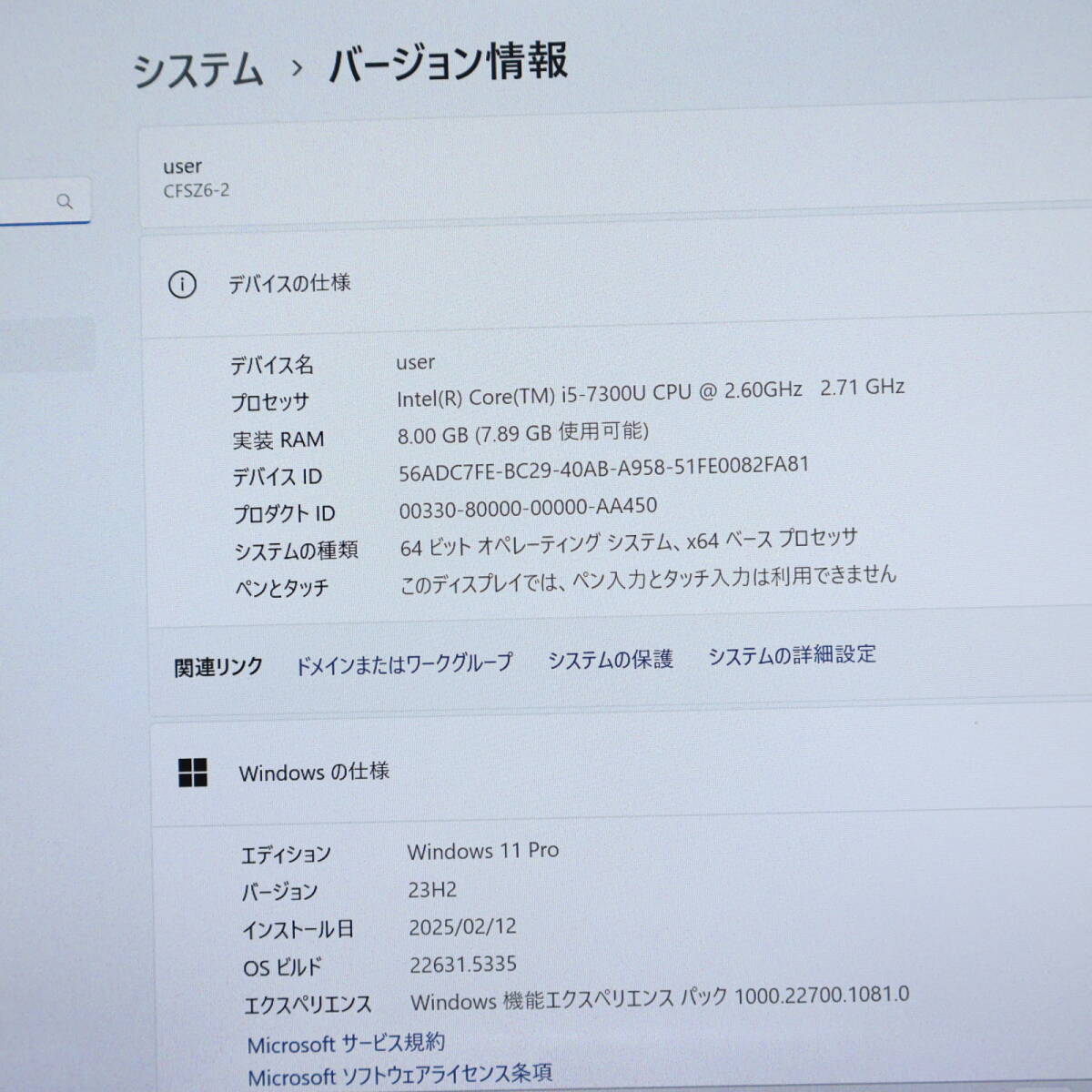Screen dimensions: 1092x1092
Task: Click the Windows logo icon
Action: 193,773
